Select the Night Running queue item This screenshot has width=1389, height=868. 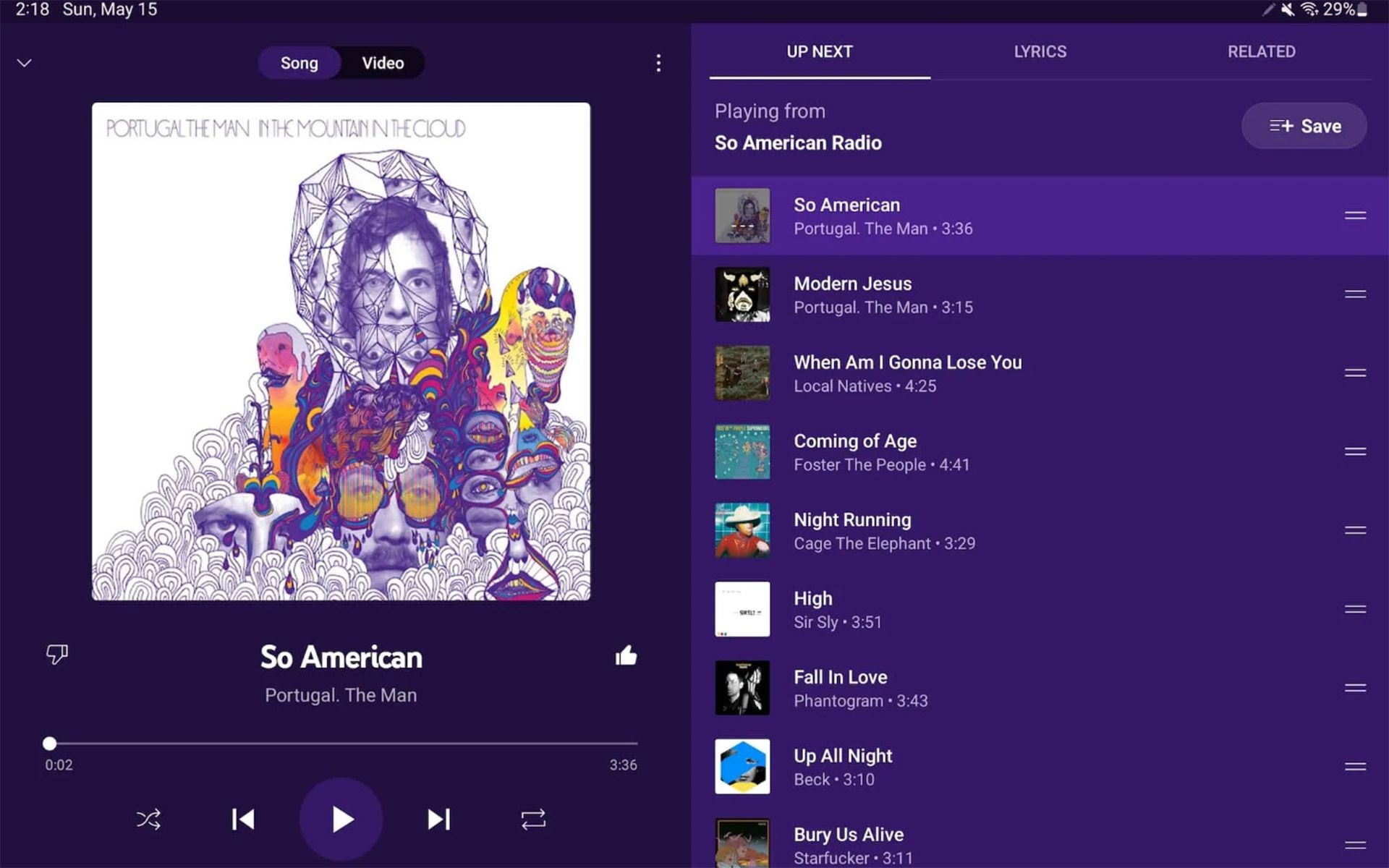[x=1041, y=531]
